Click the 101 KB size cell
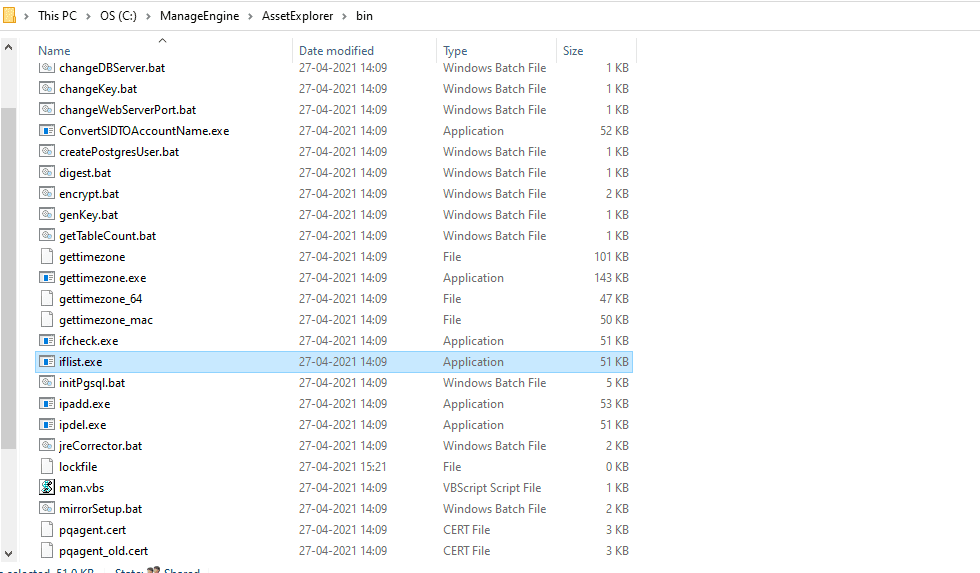The image size is (980, 573). [x=611, y=256]
